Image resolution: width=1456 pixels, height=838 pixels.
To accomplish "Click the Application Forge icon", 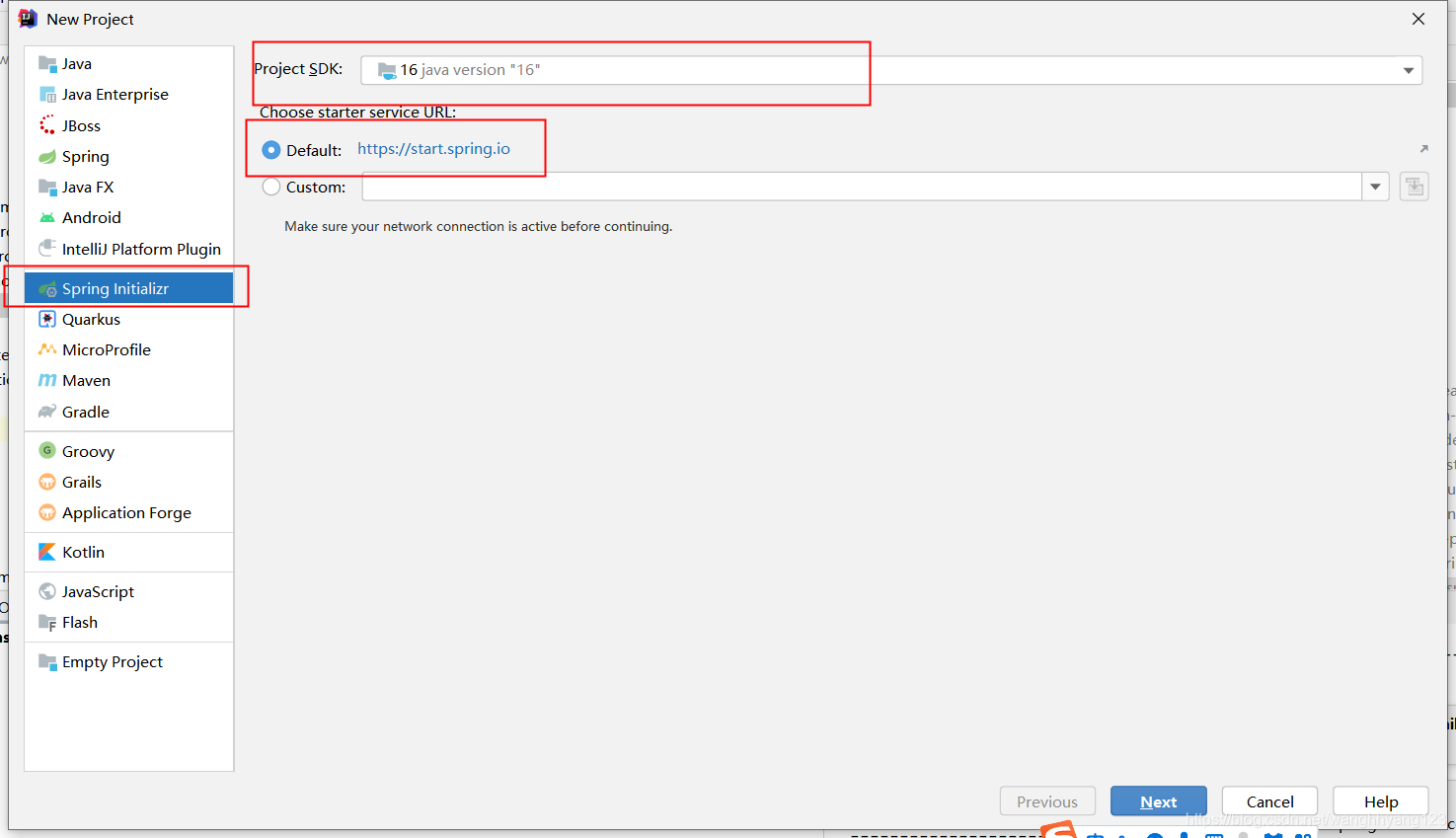I will tap(47, 513).
